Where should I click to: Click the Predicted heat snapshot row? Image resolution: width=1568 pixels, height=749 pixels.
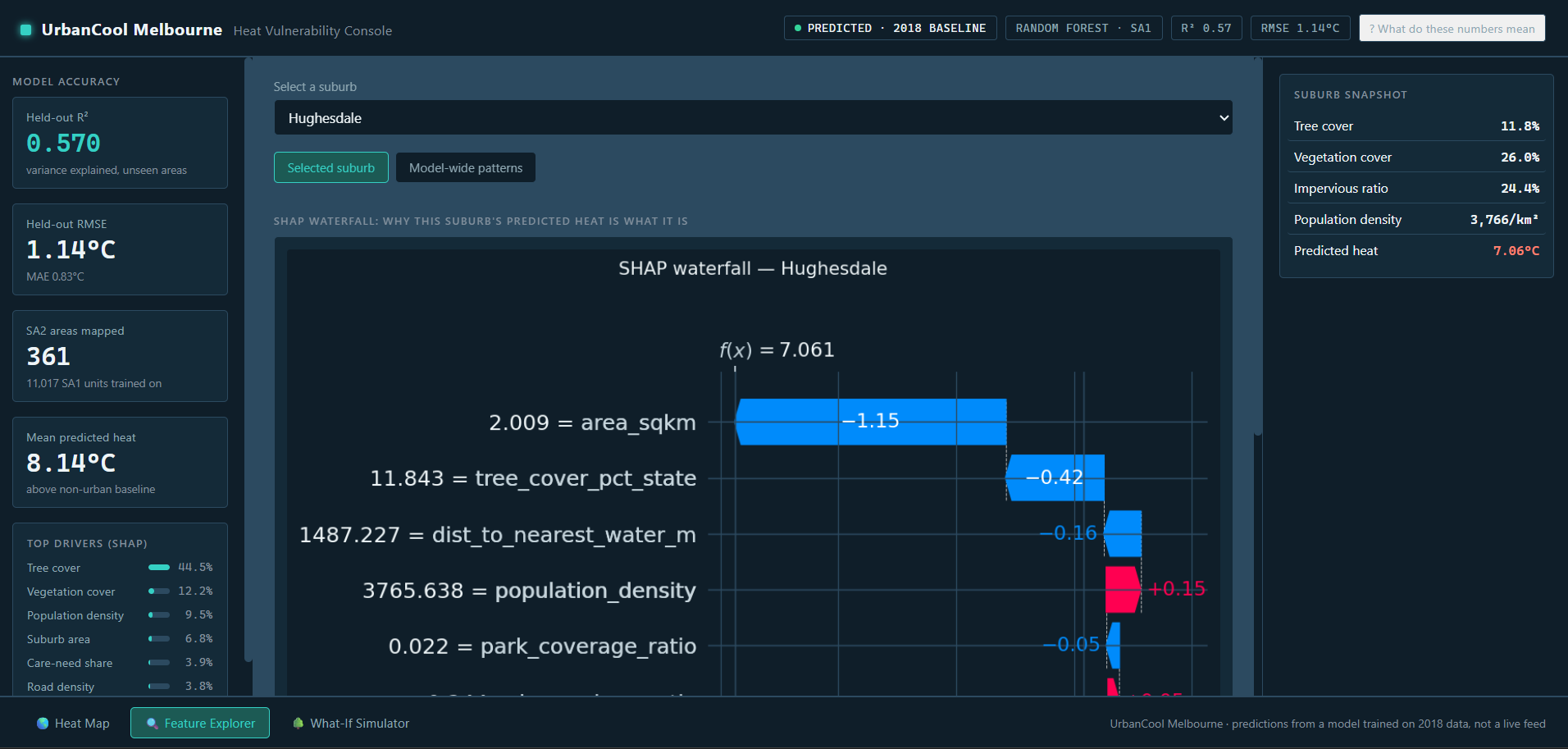(1416, 251)
